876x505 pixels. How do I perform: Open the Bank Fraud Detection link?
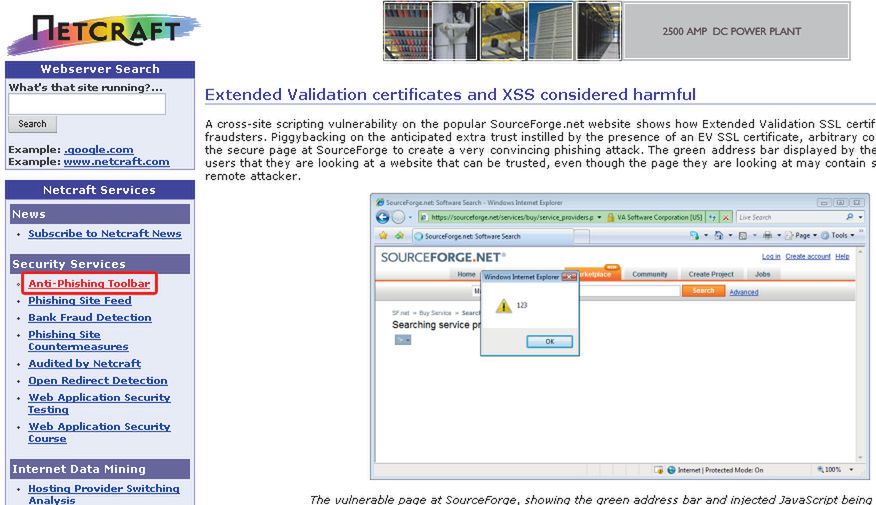(90, 317)
